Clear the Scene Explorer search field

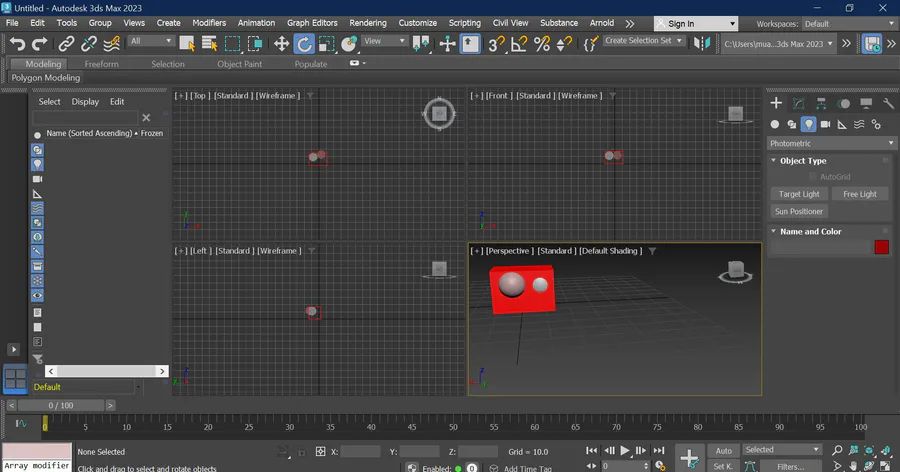click(x=146, y=118)
